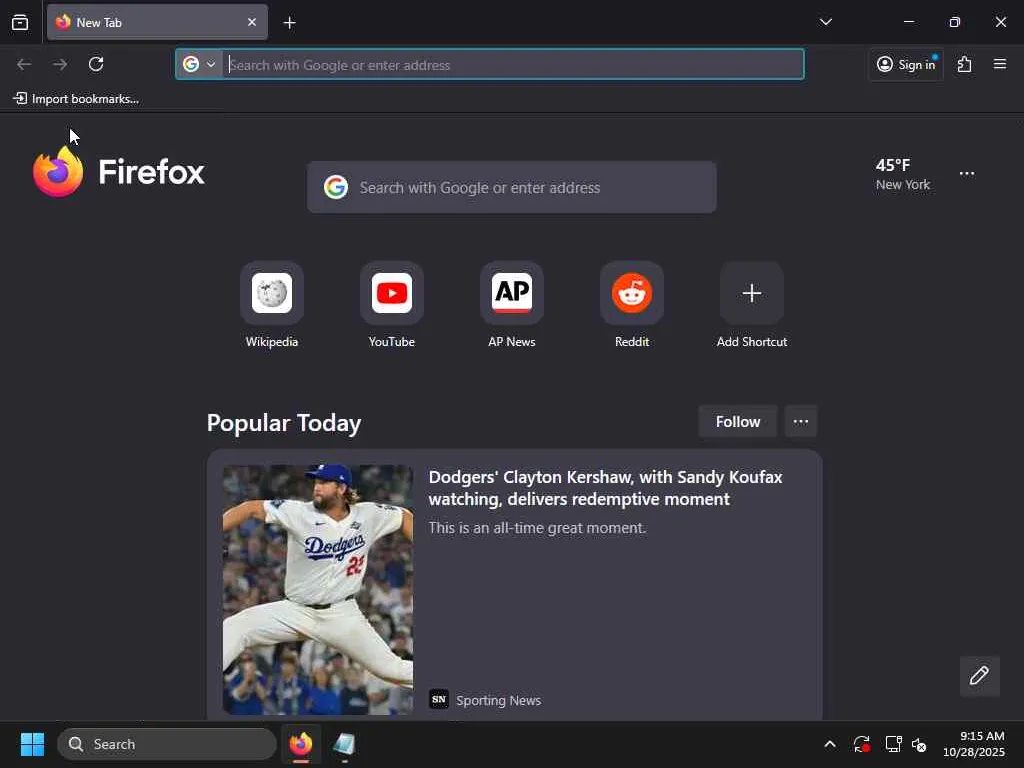Click the Firefox taskbar icon
This screenshot has height=768, width=1024.
click(301, 744)
